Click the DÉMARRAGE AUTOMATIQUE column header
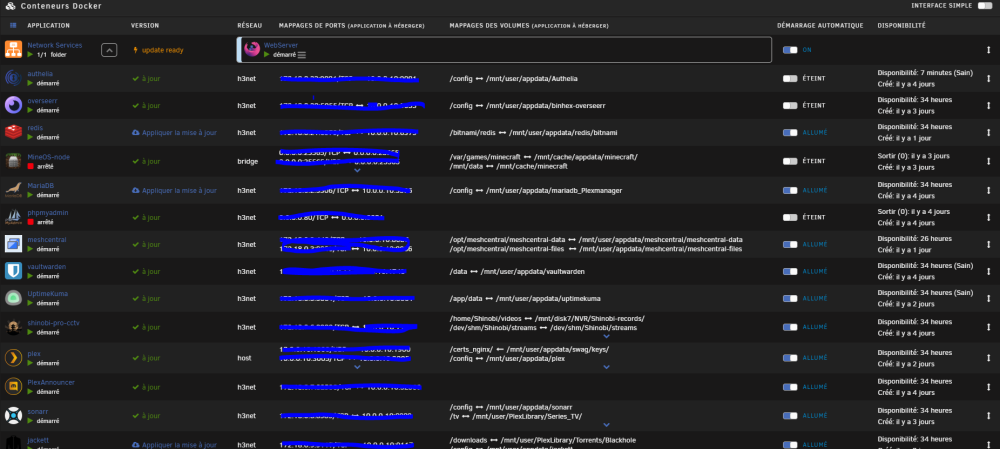Image resolution: width=1000 pixels, height=449 pixels. point(820,26)
